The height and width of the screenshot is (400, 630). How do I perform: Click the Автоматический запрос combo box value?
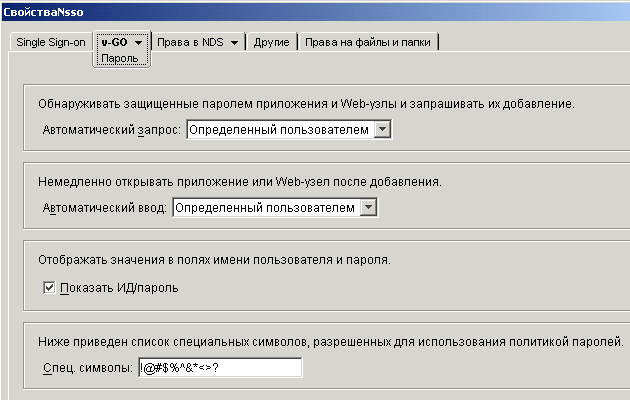tap(279, 130)
